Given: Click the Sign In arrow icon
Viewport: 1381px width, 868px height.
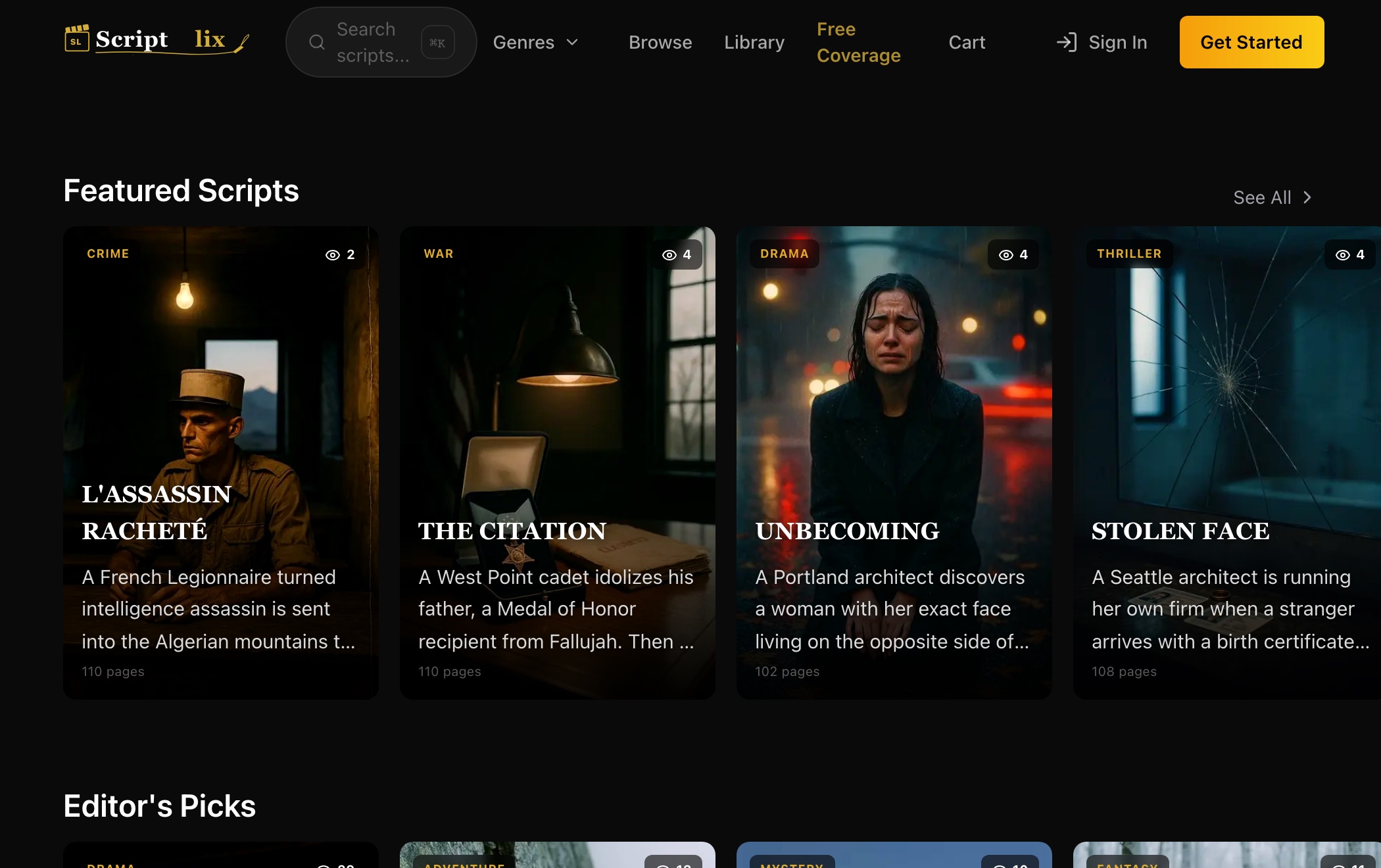Looking at the screenshot, I should (1066, 42).
